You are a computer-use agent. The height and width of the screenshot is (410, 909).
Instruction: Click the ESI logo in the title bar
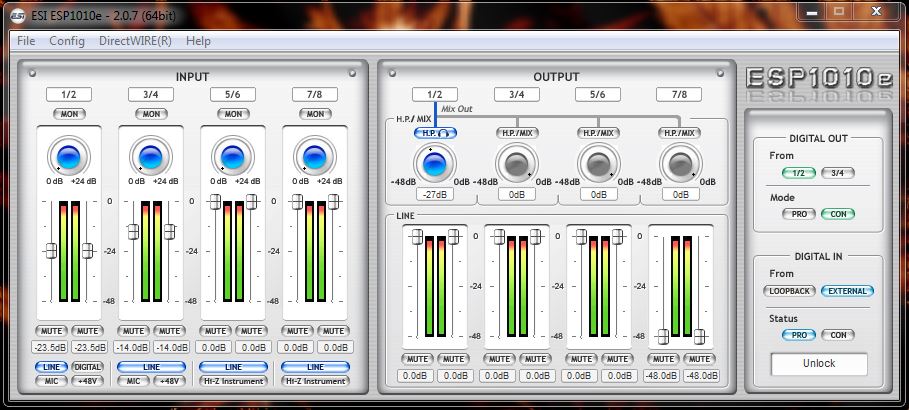click(17, 16)
